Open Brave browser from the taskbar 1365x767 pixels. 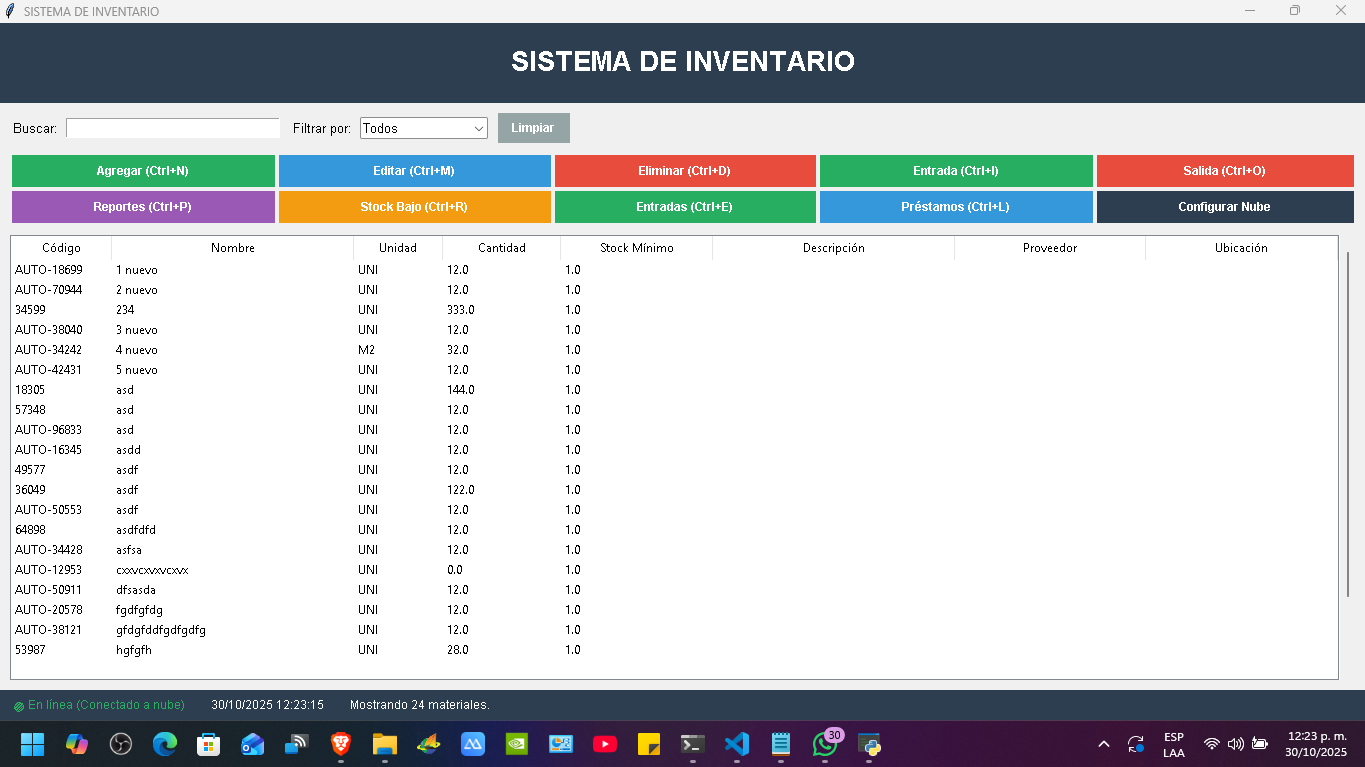click(340, 744)
